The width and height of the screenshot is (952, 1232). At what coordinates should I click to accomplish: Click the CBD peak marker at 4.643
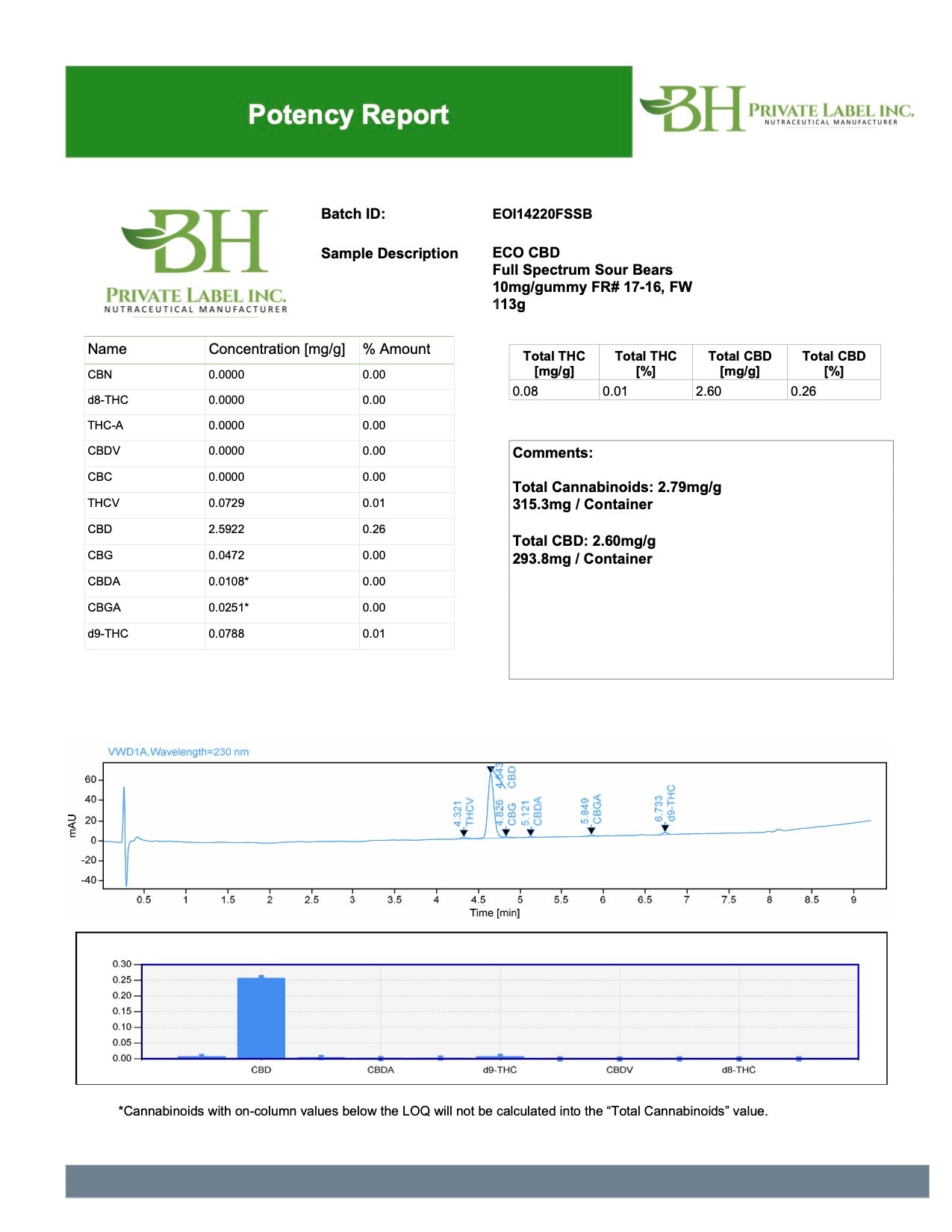[x=491, y=769]
